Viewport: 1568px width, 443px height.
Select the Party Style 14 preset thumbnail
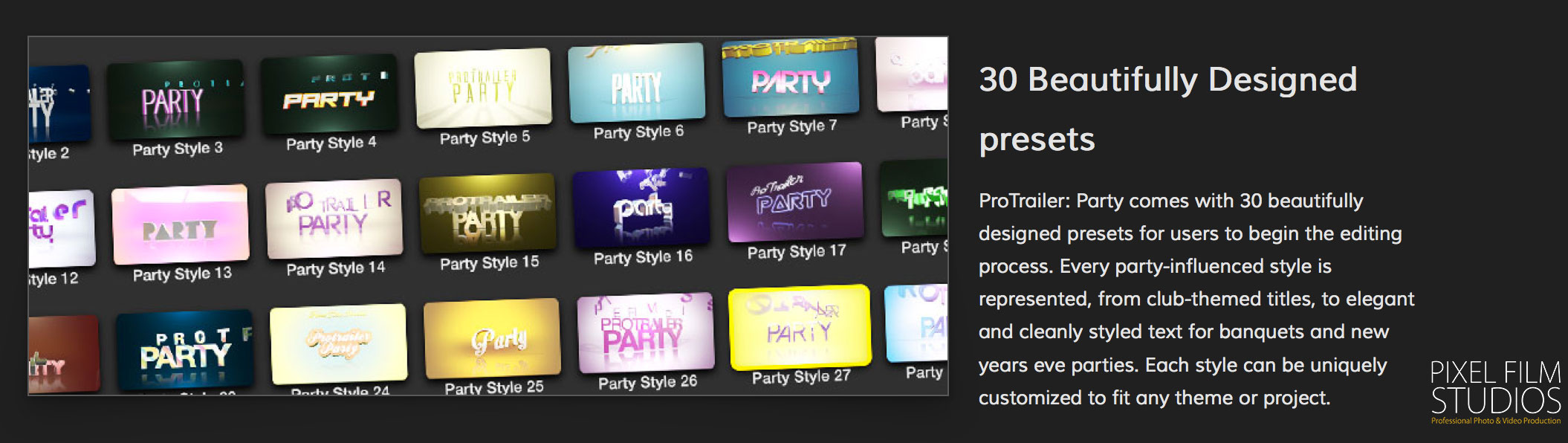click(334, 219)
